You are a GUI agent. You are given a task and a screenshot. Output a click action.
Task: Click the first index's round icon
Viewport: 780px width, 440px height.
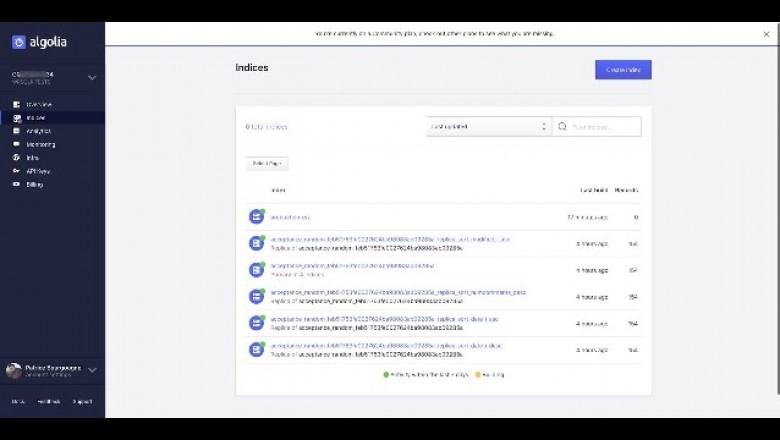coord(257,216)
